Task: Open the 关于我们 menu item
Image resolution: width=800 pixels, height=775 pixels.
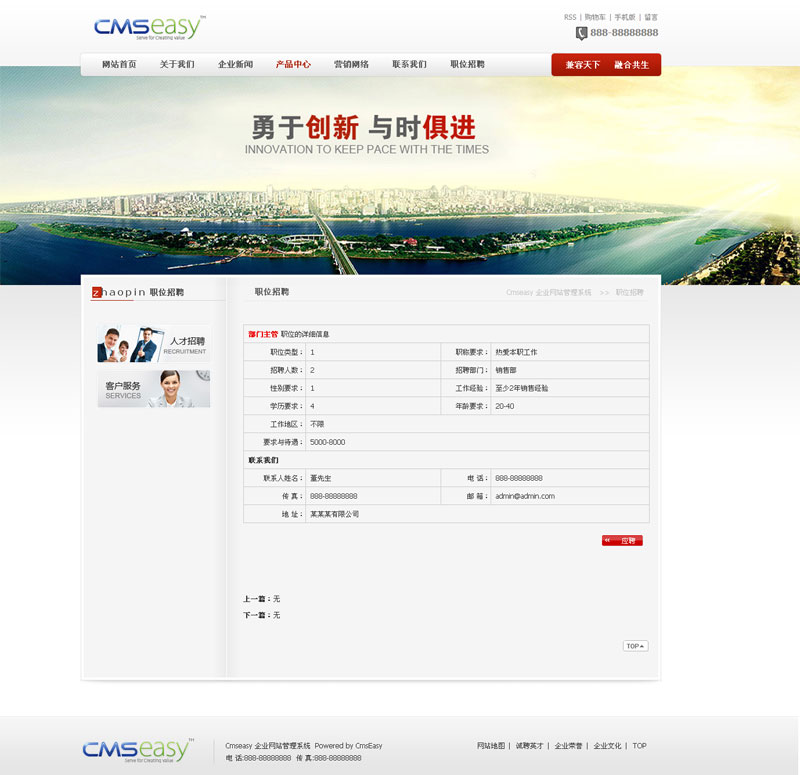Action: point(177,64)
